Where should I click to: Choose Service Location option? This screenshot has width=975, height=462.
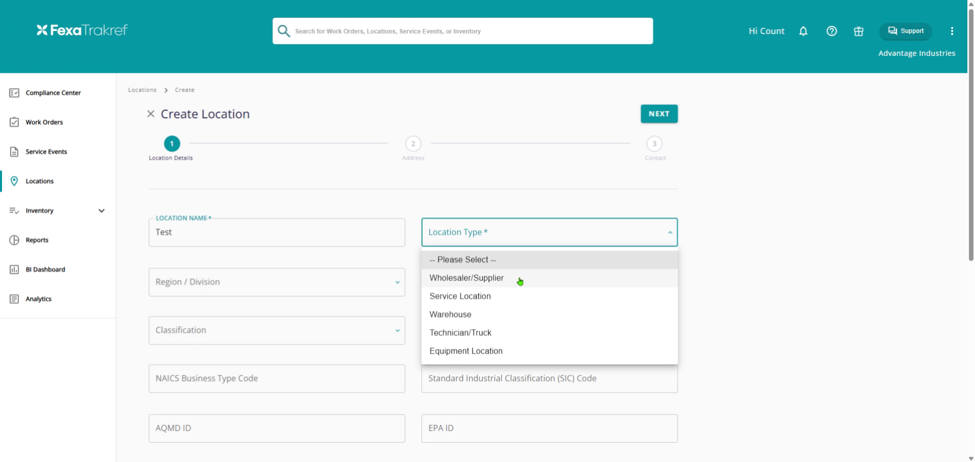550,297
